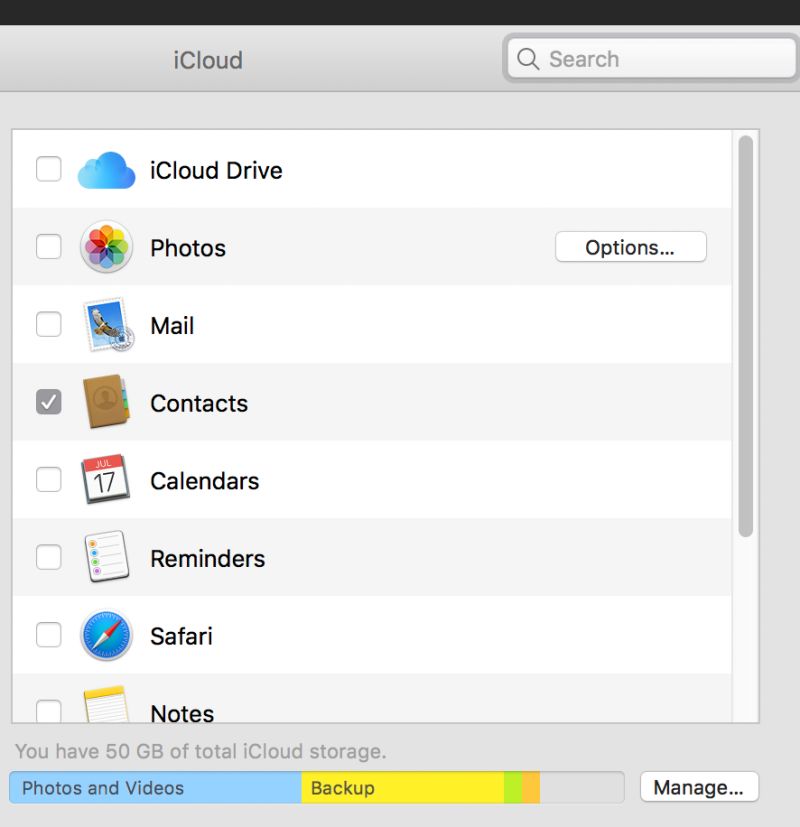
Task: Open the Manage... storage button
Action: [x=699, y=787]
